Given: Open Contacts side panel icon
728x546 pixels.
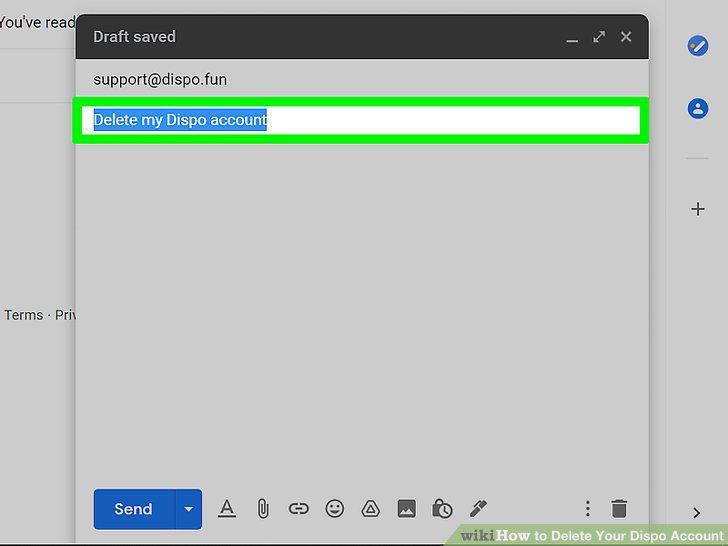Looking at the screenshot, I should tap(697, 109).
